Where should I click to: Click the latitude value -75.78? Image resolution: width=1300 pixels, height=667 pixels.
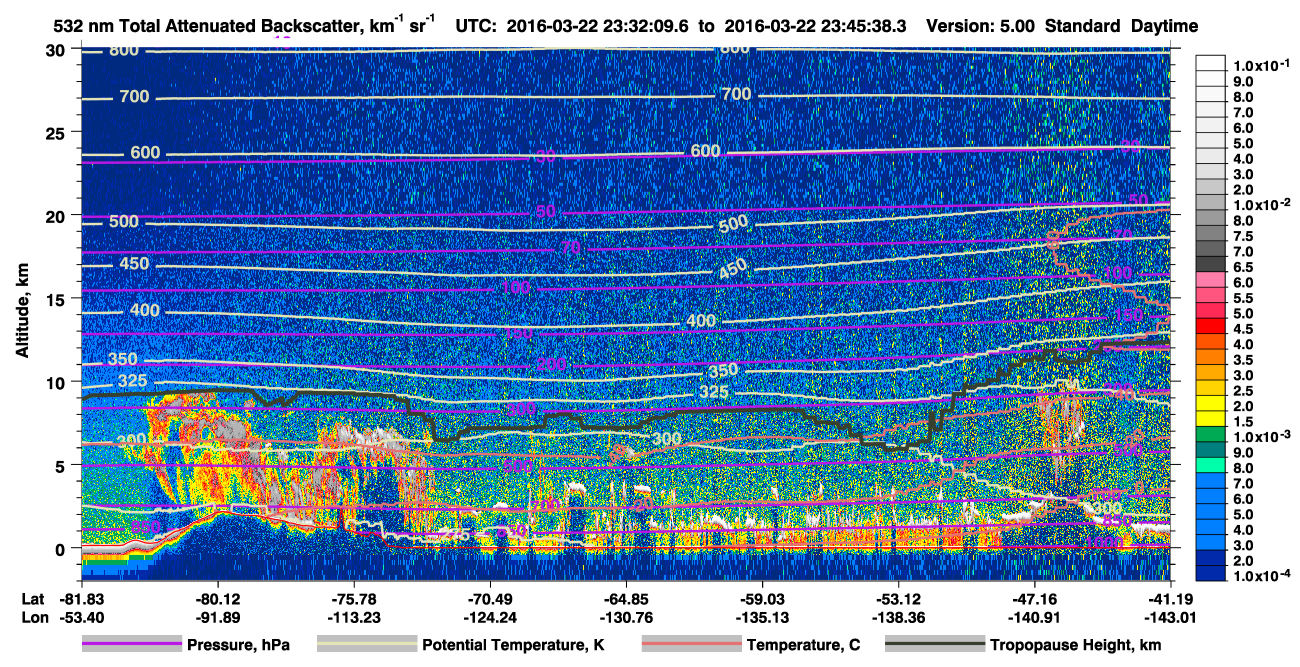[x=353, y=599]
